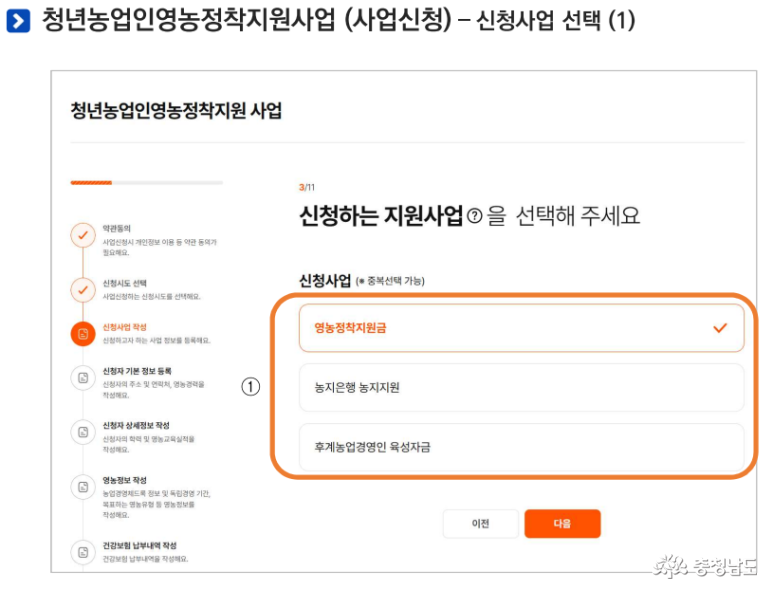Click the checkmark on 영농정착지원금 option
The height and width of the screenshot is (590, 773).
coord(720,328)
